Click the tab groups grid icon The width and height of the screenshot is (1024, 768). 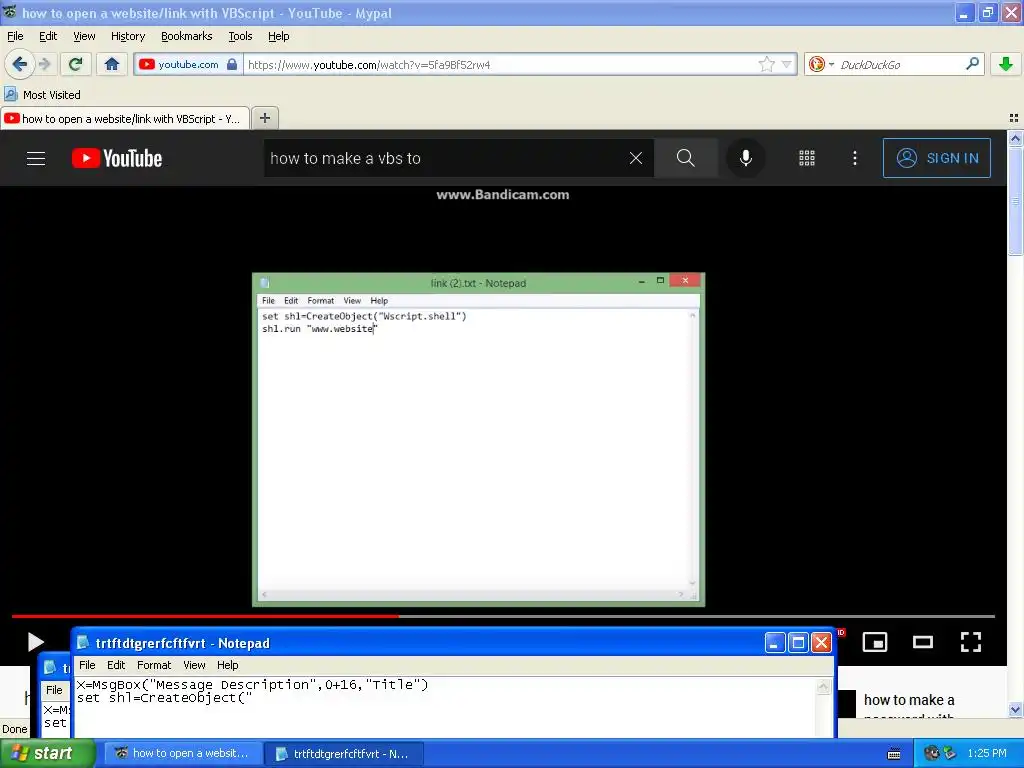[x=1014, y=118]
